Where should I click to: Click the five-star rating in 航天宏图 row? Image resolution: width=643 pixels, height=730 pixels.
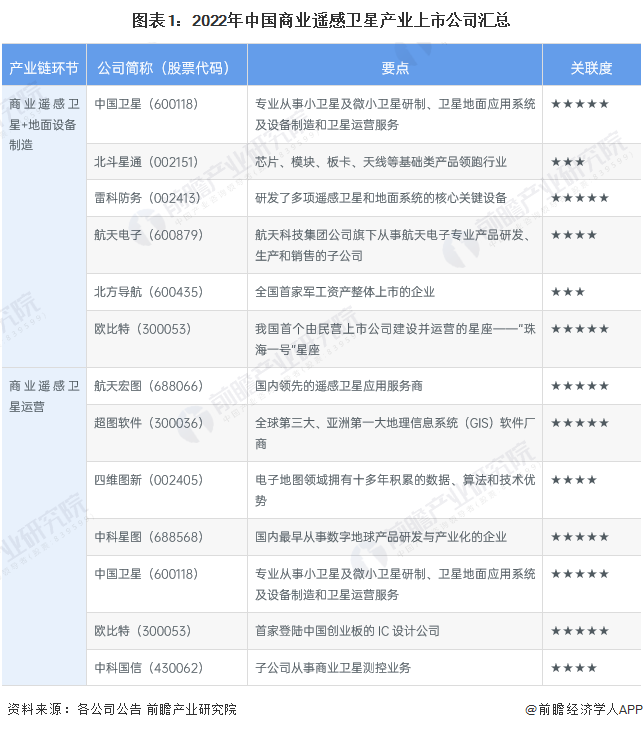[580, 386]
